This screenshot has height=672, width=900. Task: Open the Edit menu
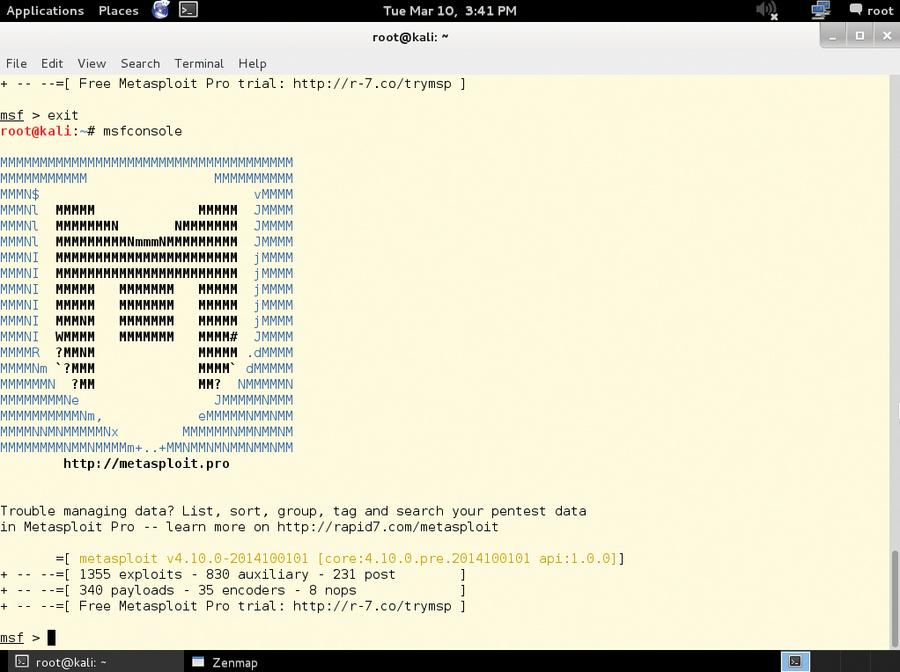52,64
